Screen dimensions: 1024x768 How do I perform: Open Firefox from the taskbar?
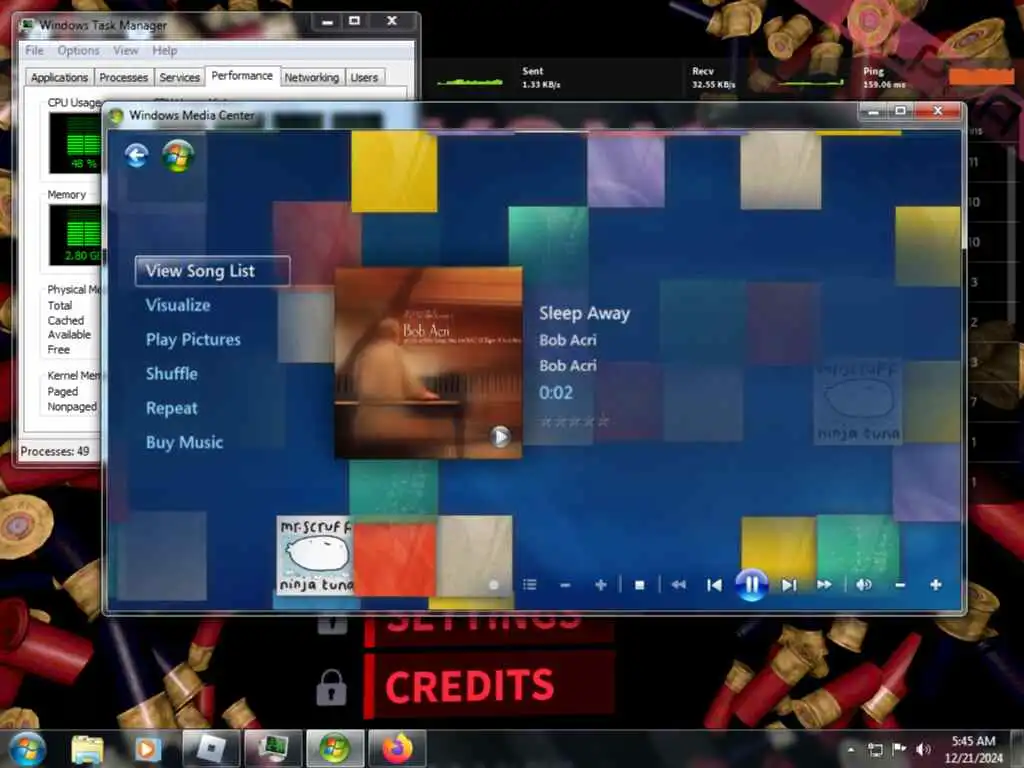click(397, 749)
